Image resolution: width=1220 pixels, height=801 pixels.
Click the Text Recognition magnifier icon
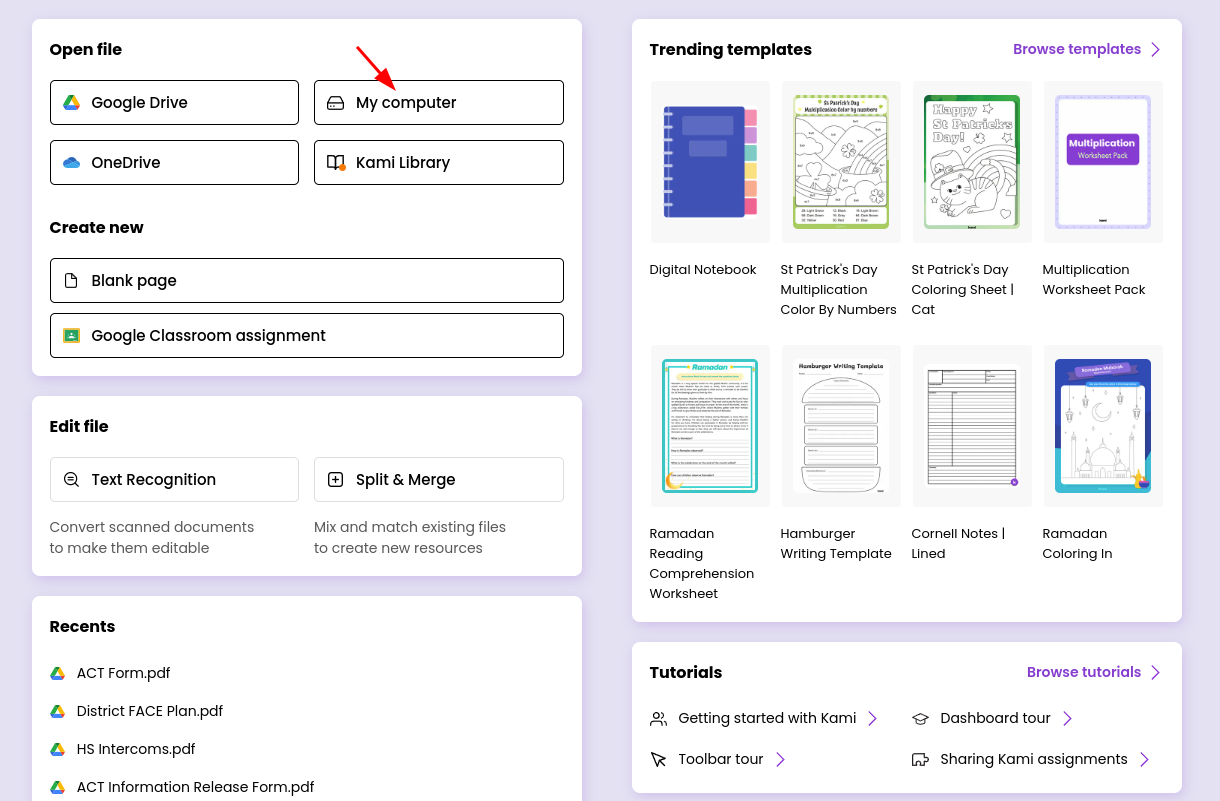71,480
